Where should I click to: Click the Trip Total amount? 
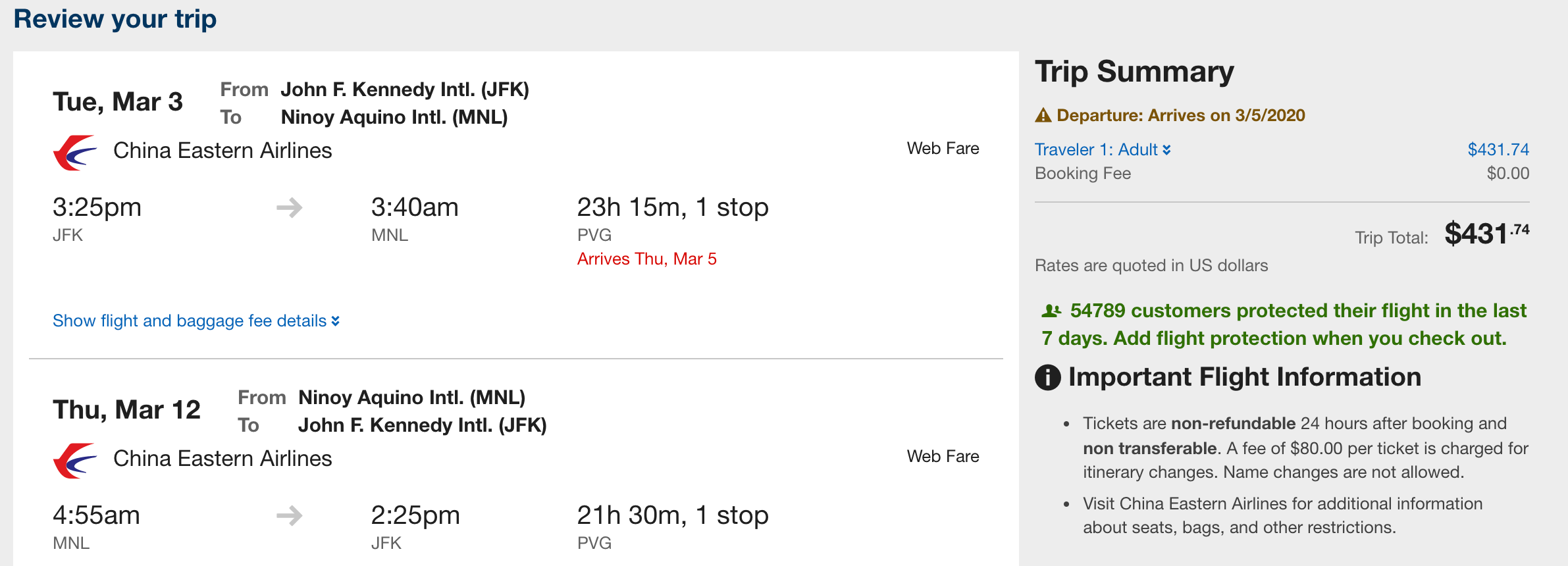pyautogui.click(x=1486, y=234)
